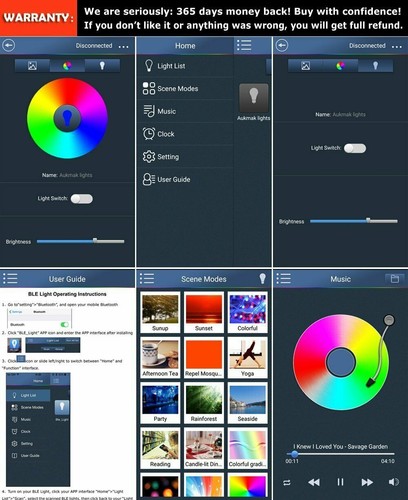408x500 pixels.
Task: Choose the Rainforest scene mode
Action: pyautogui.click(x=204, y=403)
